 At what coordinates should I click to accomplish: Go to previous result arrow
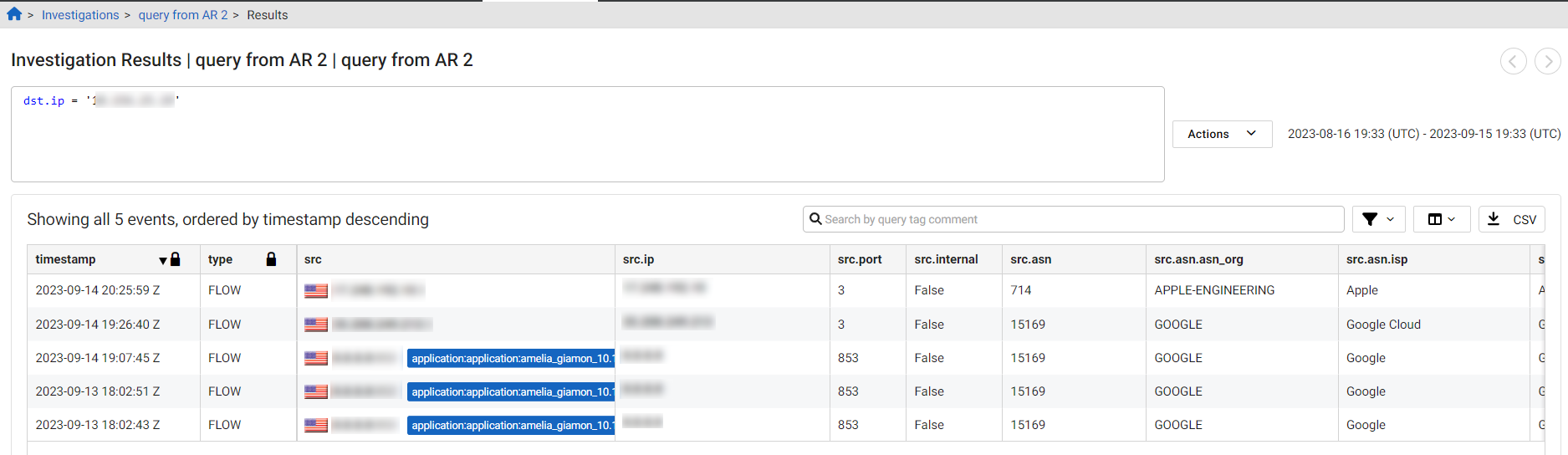(1513, 61)
